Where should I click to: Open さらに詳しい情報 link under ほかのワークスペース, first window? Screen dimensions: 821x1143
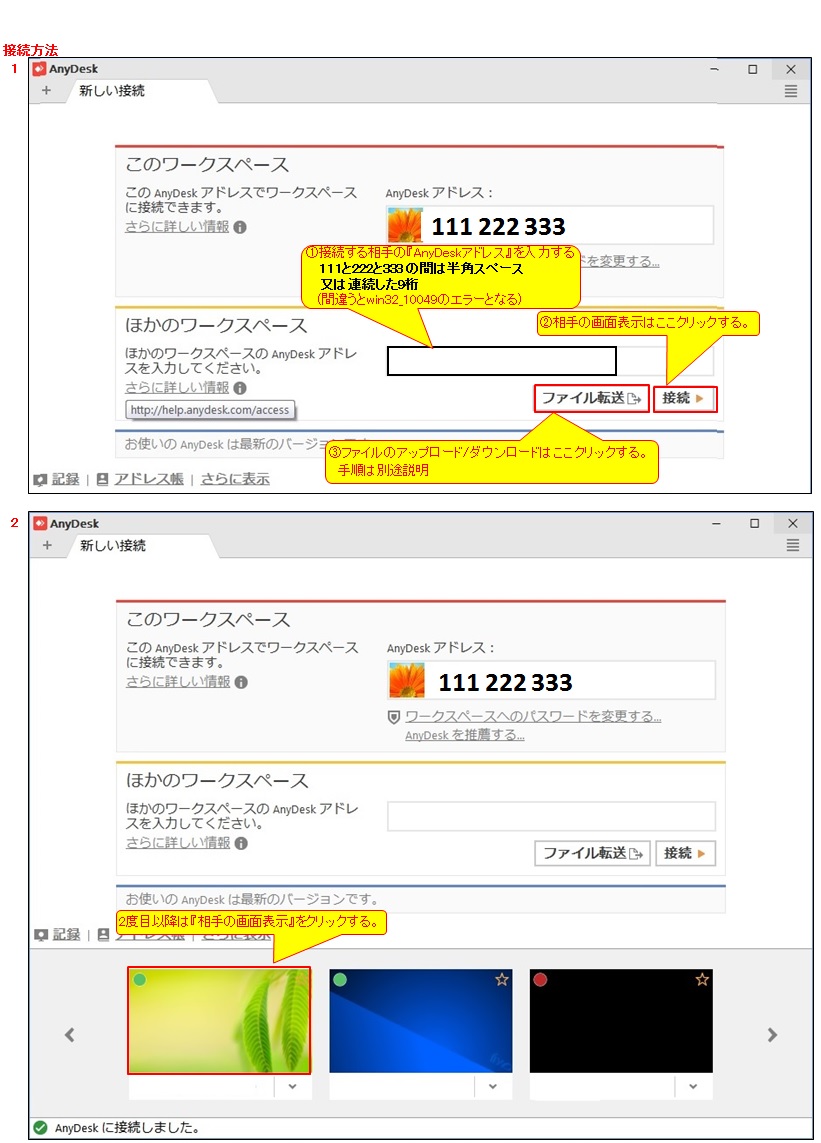[x=177, y=388]
